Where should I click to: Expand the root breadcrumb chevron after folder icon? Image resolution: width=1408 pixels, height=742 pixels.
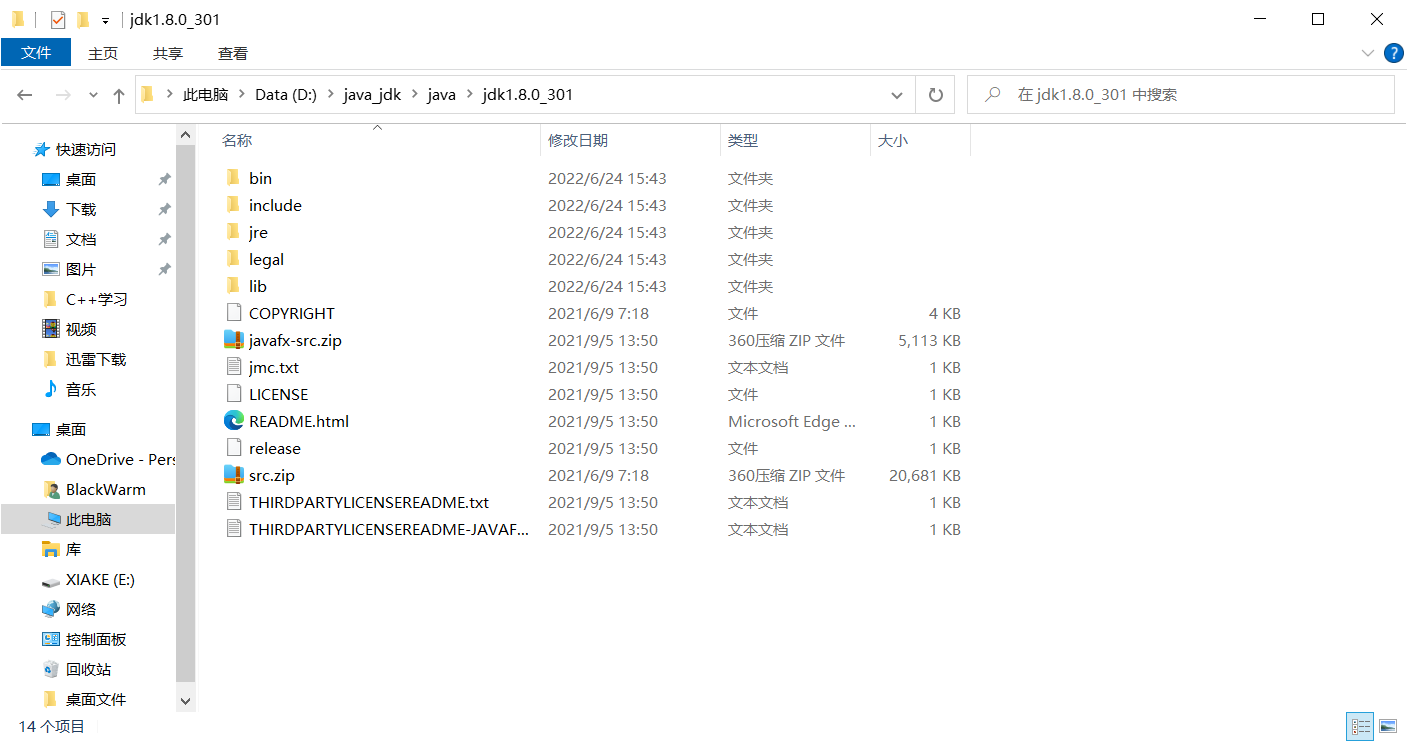click(x=170, y=95)
